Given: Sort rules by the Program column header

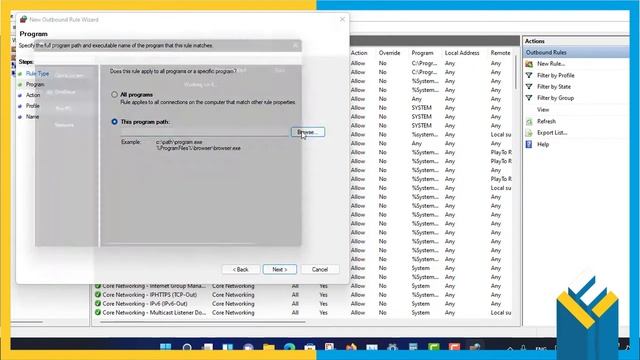Looking at the screenshot, I should (x=422, y=53).
